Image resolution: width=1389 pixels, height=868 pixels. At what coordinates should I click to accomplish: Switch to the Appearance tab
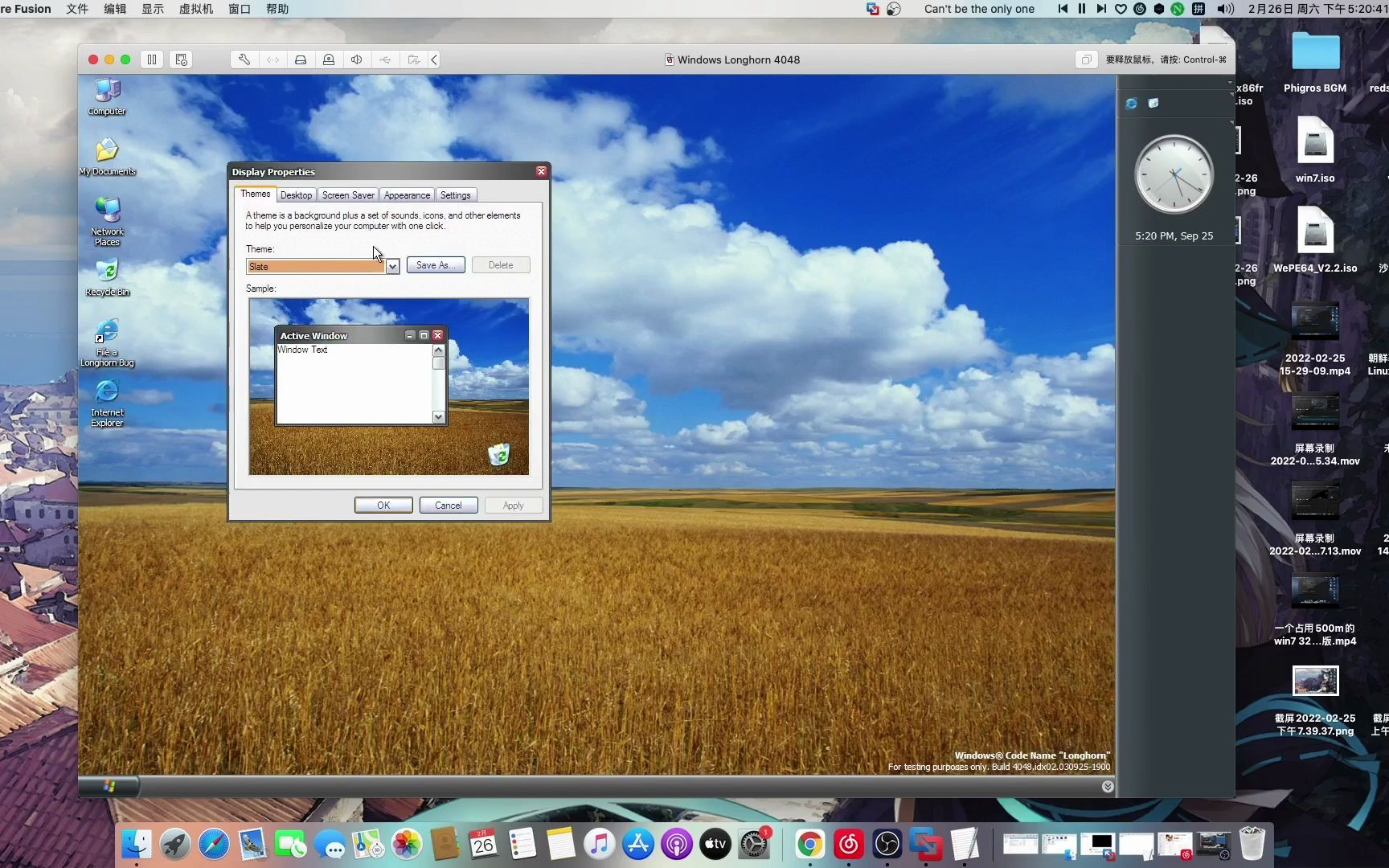[x=406, y=194]
